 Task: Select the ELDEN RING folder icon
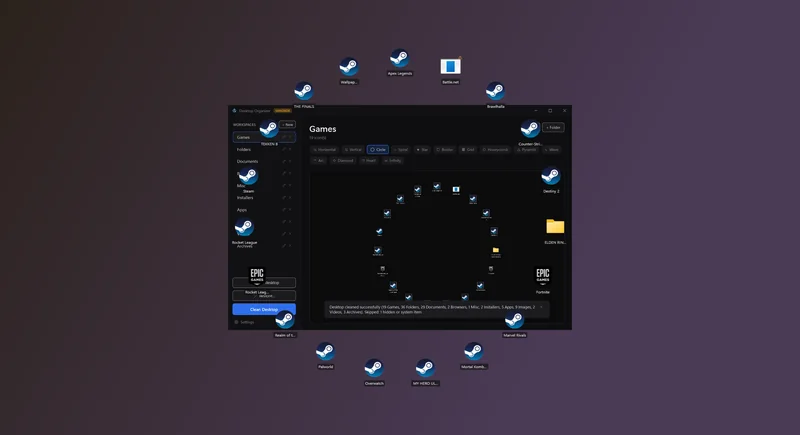[555, 226]
